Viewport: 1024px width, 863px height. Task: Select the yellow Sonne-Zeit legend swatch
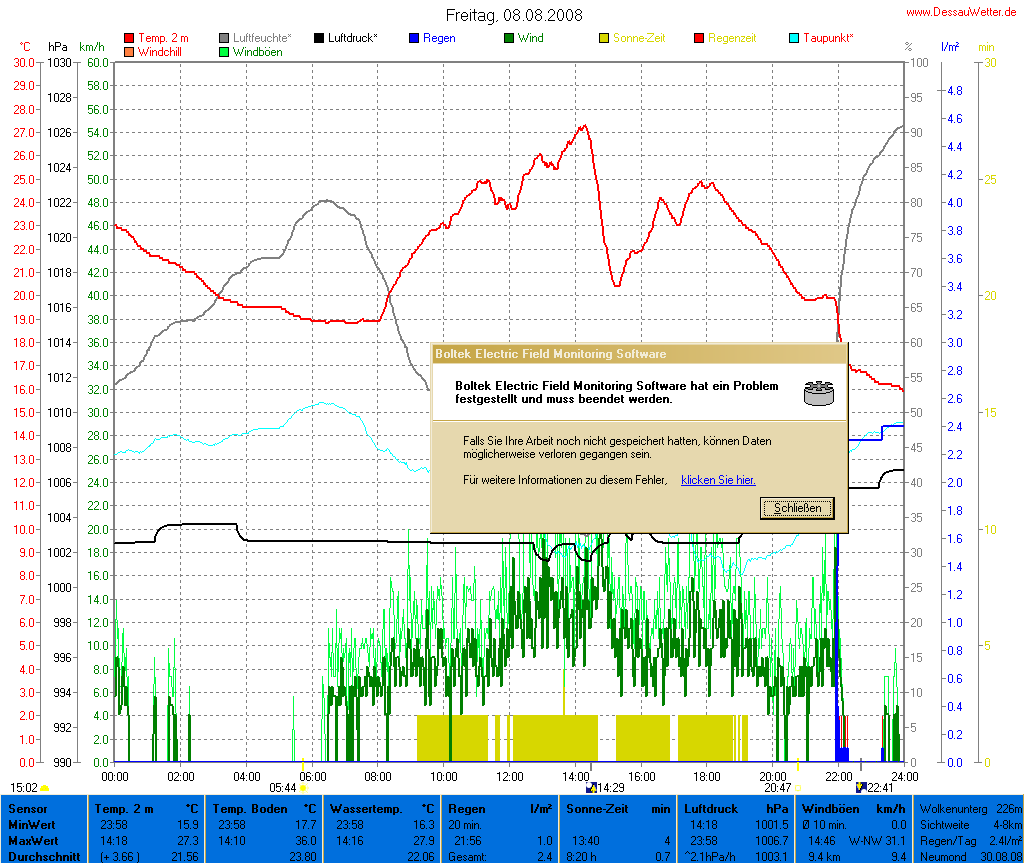coord(604,38)
